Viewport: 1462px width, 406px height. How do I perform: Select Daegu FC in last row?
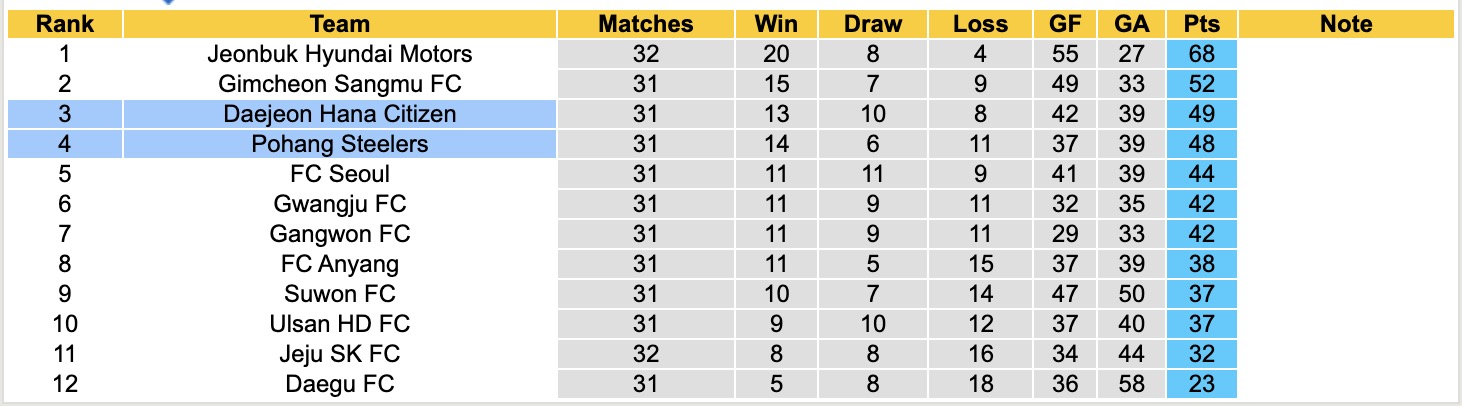[340, 384]
